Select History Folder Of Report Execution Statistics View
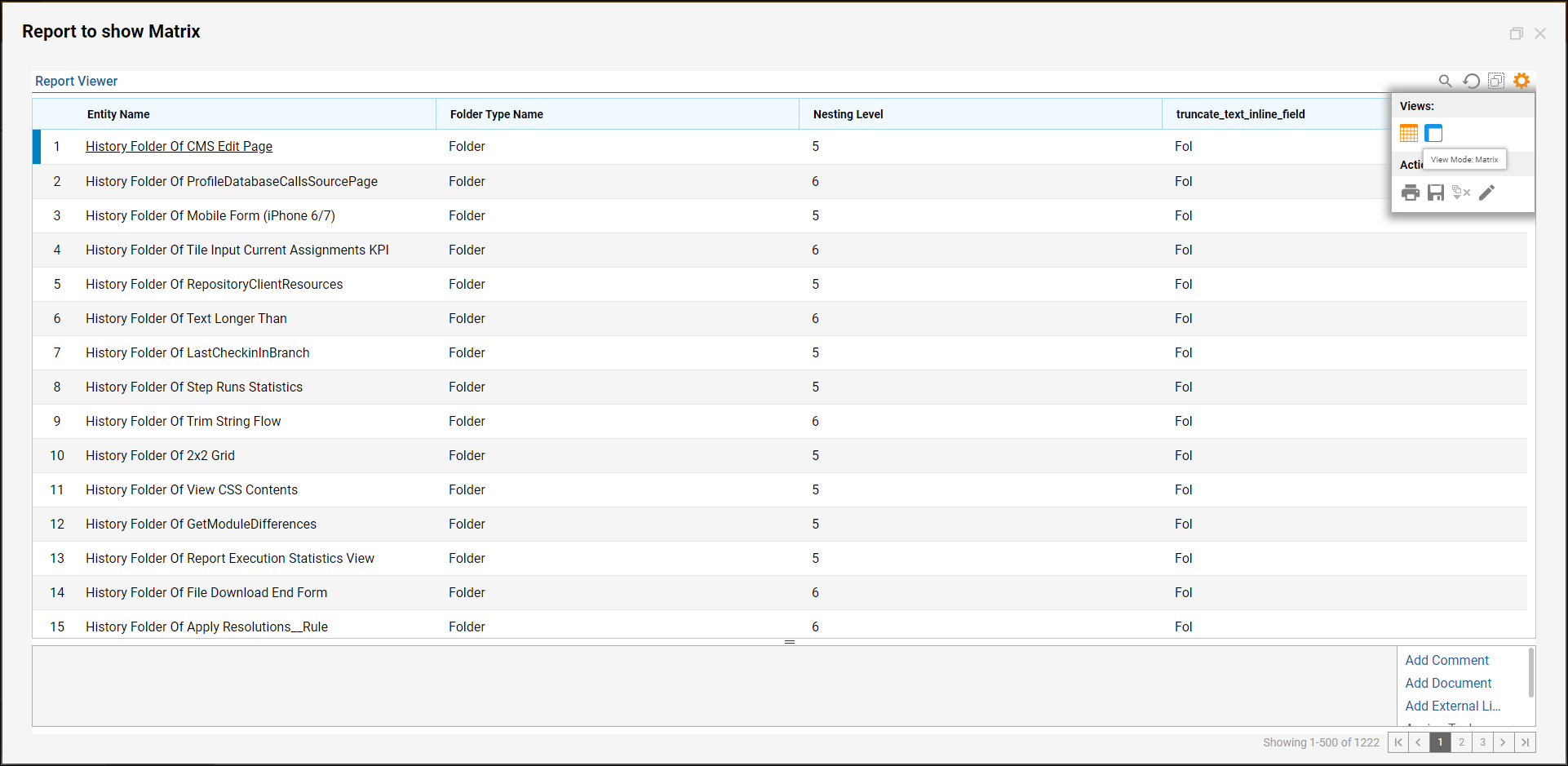This screenshot has height=766, width=1568. (x=780, y=558)
